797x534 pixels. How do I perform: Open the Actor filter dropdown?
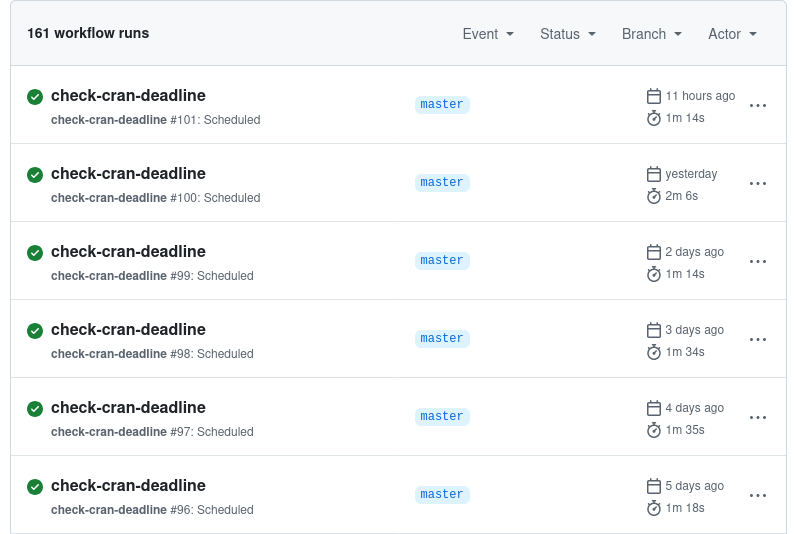pyautogui.click(x=732, y=34)
